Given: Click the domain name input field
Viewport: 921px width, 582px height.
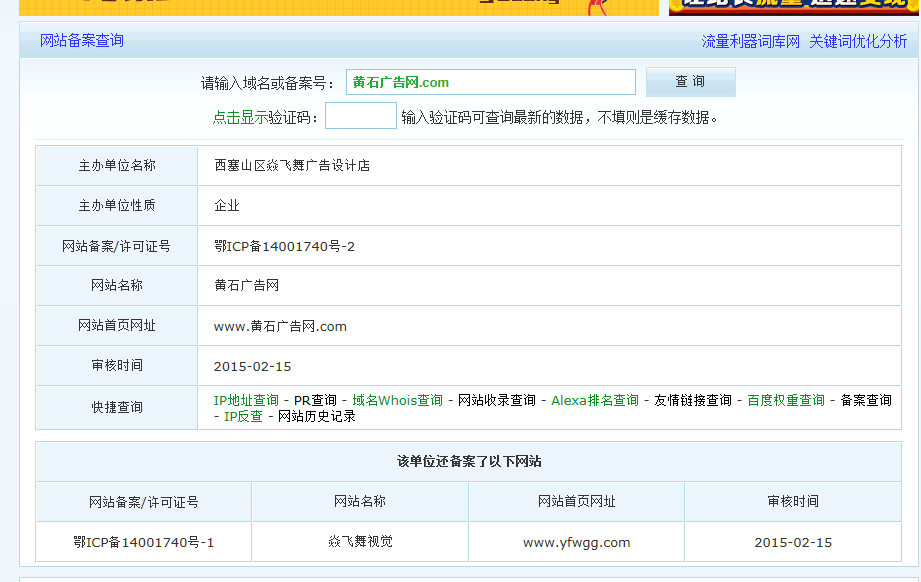Looking at the screenshot, I should (x=490, y=82).
